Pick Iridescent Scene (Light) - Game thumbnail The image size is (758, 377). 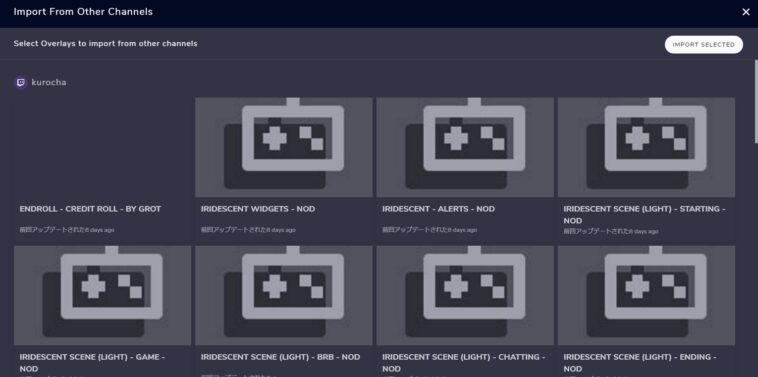[102, 295]
